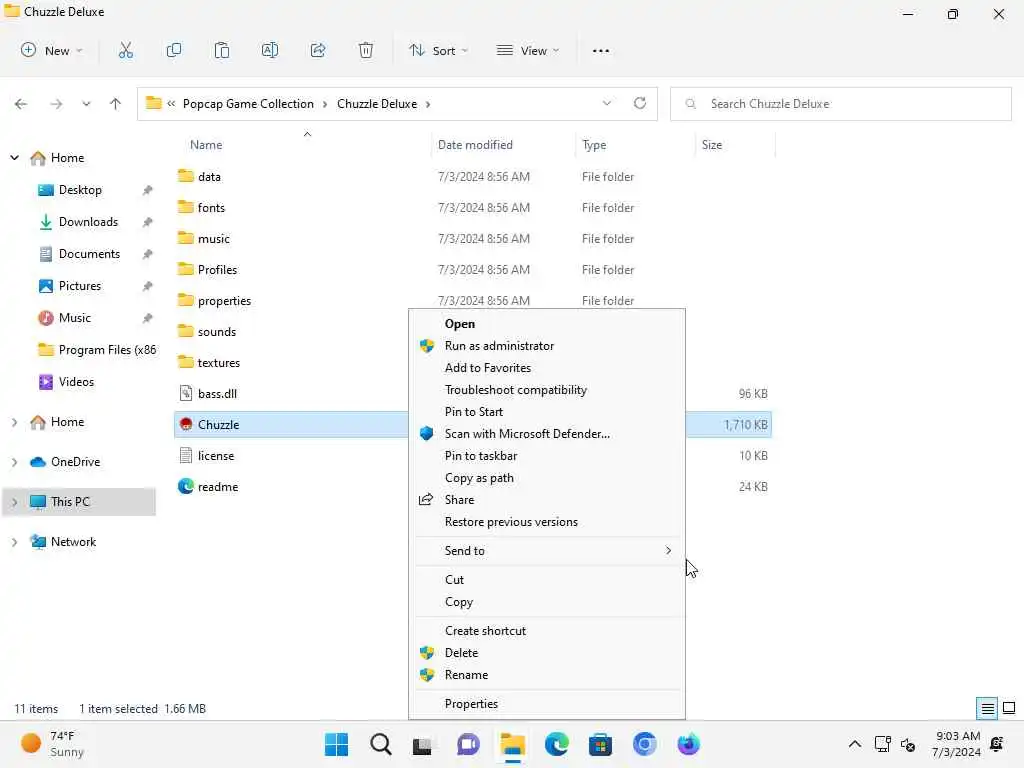
Task: Select Downloads in the sidebar
Action: (88, 222)
